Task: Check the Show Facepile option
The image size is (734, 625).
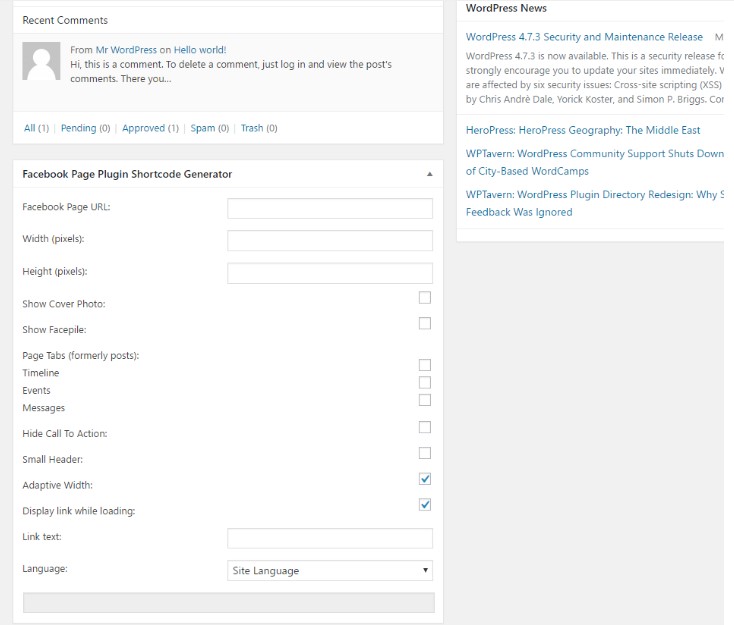Action: click(425, 324)
